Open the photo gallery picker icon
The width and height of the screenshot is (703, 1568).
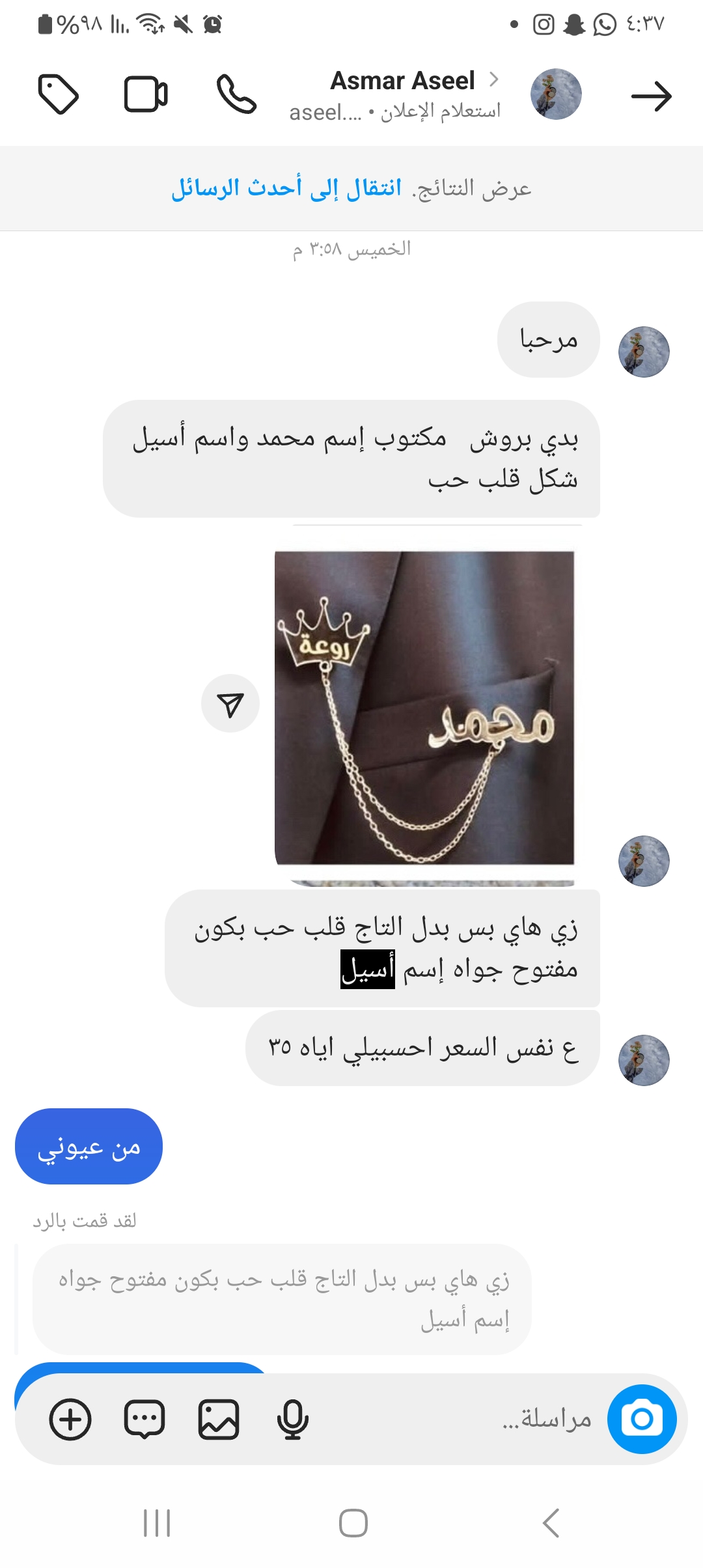pyautogui.click(x=219, y=1419)
